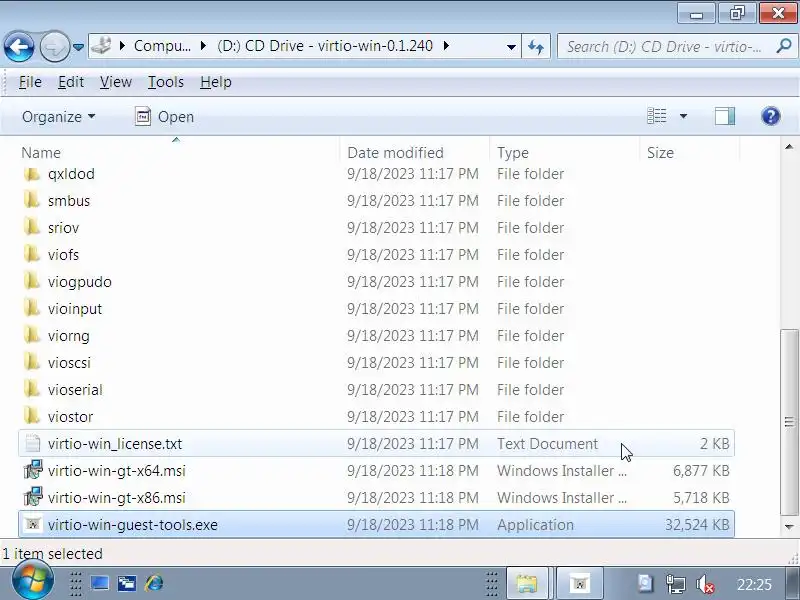This screenshot has width=800, height=600.
Task: Click the vertical scrollbar thumb
Action: coord(789,422)
